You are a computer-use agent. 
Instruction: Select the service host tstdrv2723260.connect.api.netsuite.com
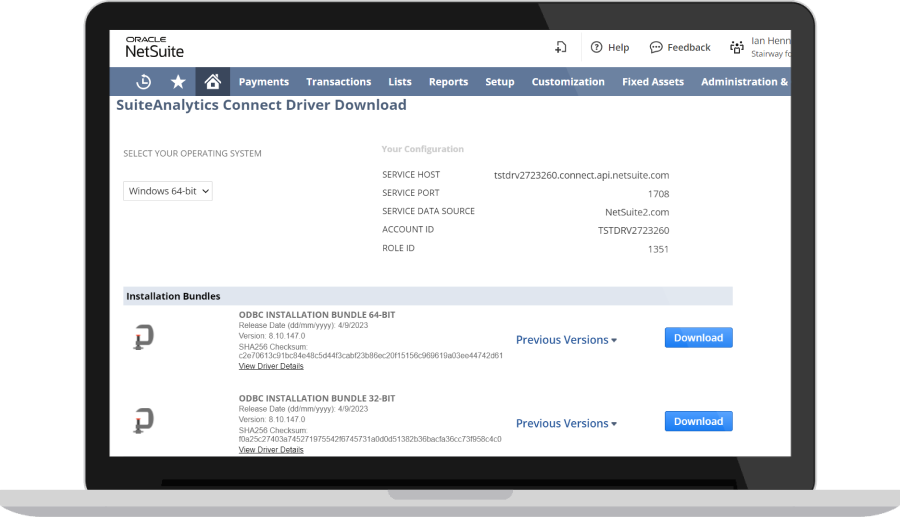coord(581,175)
